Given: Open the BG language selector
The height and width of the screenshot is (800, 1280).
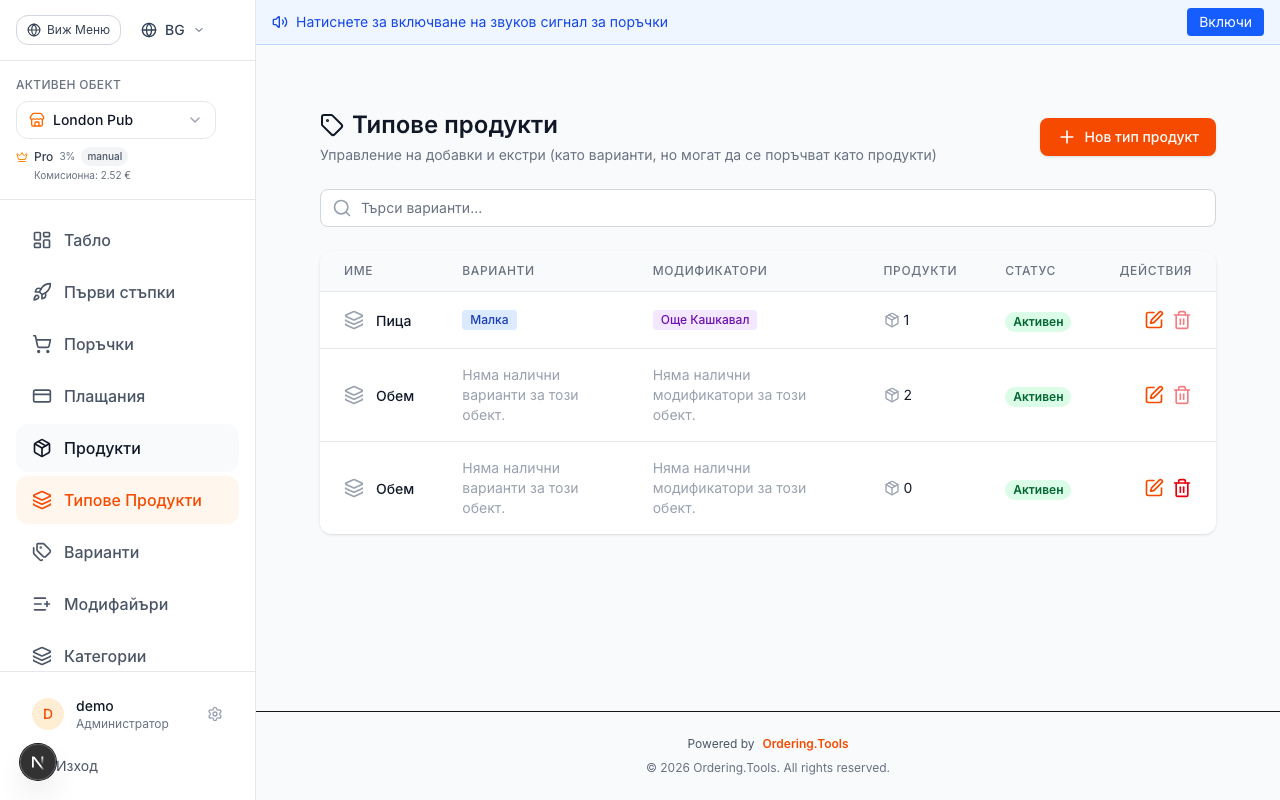Looking at the screenshot, I should point(173,30).
